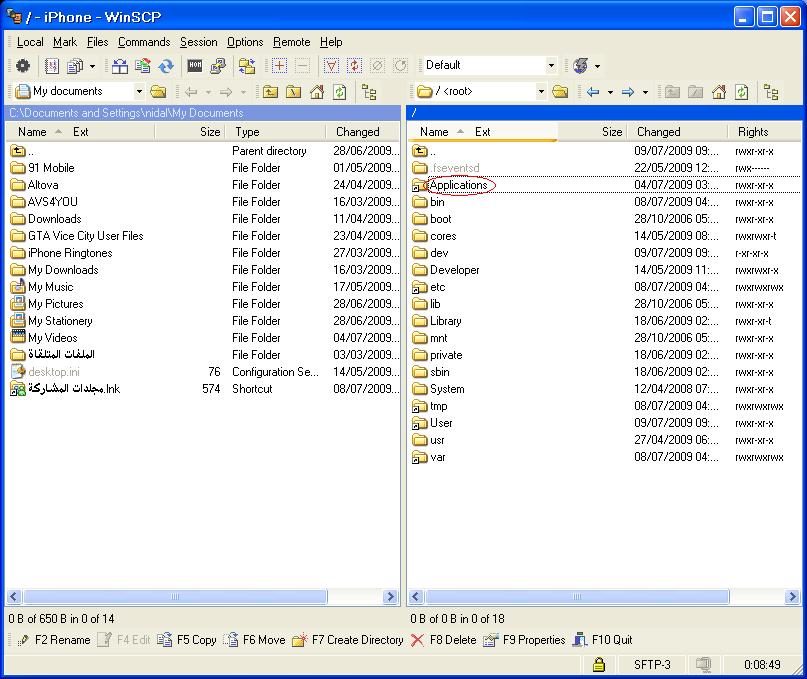Select the iPhone Ringtones local folder
Image resolution: width=807 pixels, height=679 pixels.
pos(70,253)
